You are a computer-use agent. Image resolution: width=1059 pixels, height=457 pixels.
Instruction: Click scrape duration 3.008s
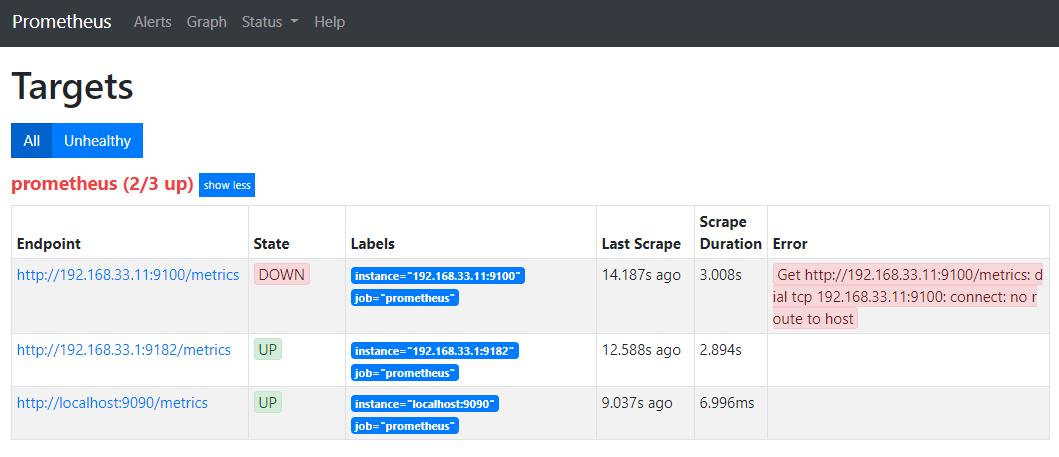(721, 275)
